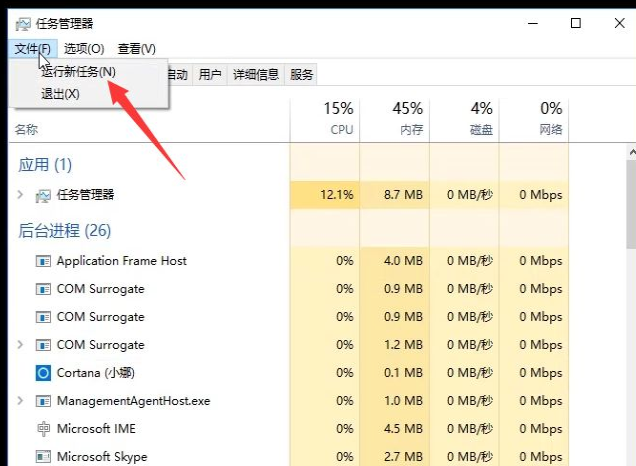This screenshot has height=466, width=636.
Task: Open the 查看(V) menu
Action: [x=136, y=49]
